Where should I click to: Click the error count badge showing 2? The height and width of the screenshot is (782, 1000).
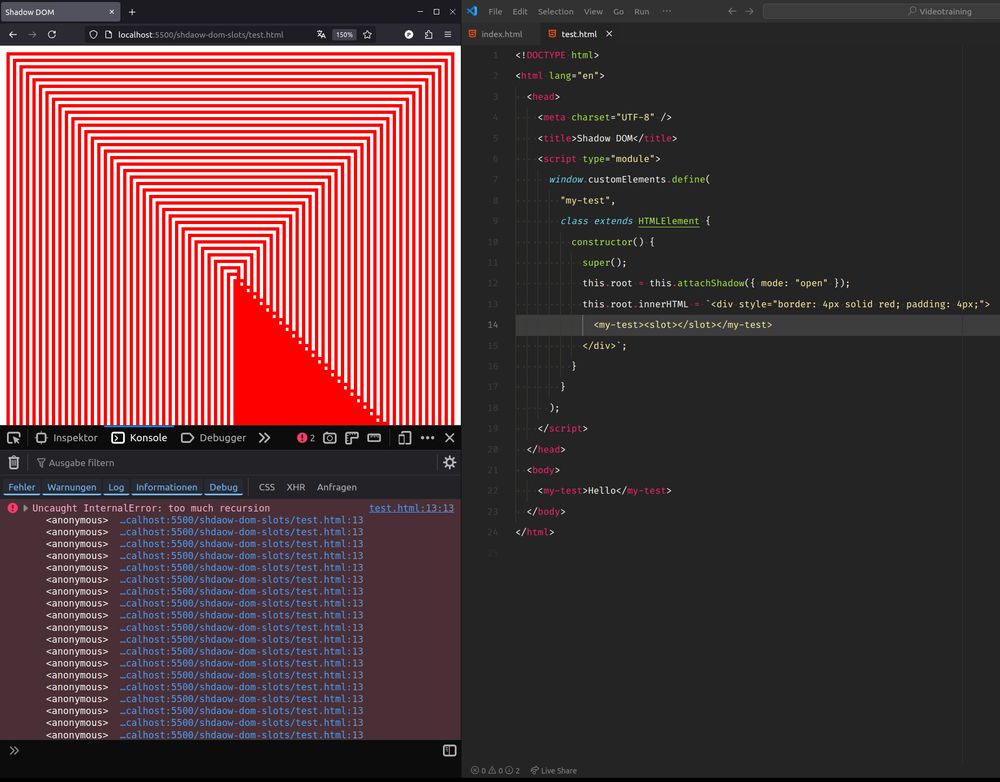pos(305,438)
